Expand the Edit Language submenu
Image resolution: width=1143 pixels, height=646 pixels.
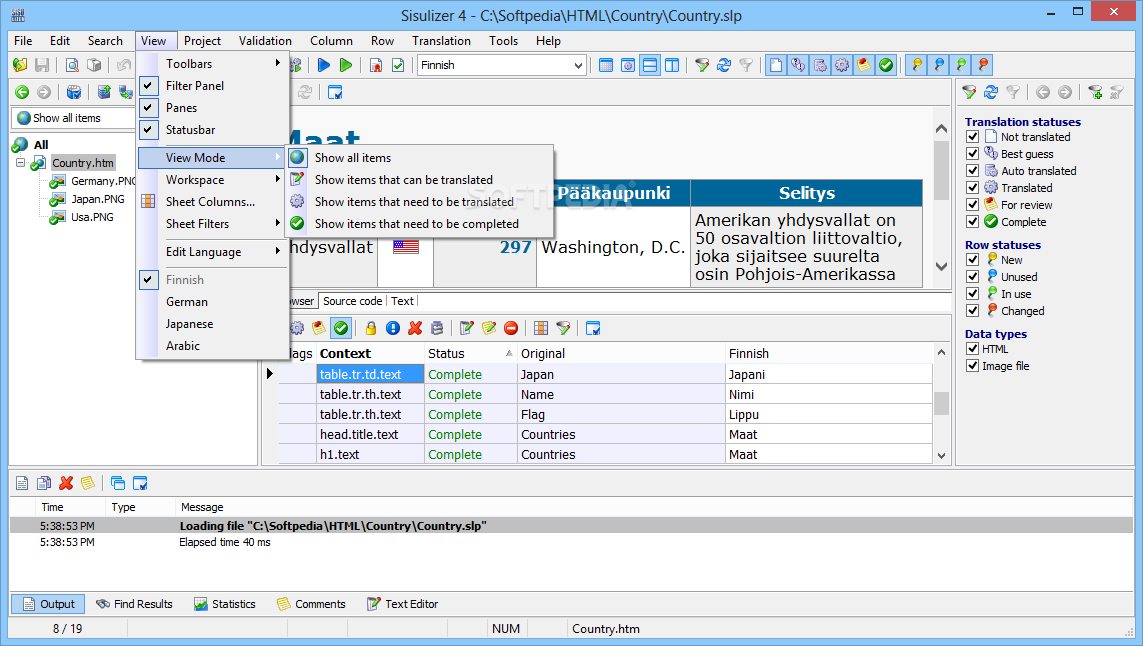coord(211,252)
